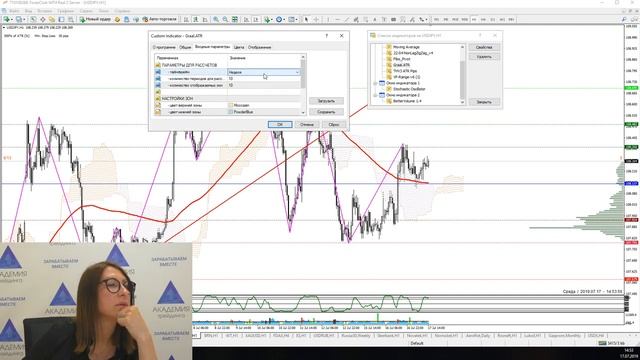640x360 pixels.
Task: Switch to 'Цвета' dialog tab
Action: [x=239, y=47]
